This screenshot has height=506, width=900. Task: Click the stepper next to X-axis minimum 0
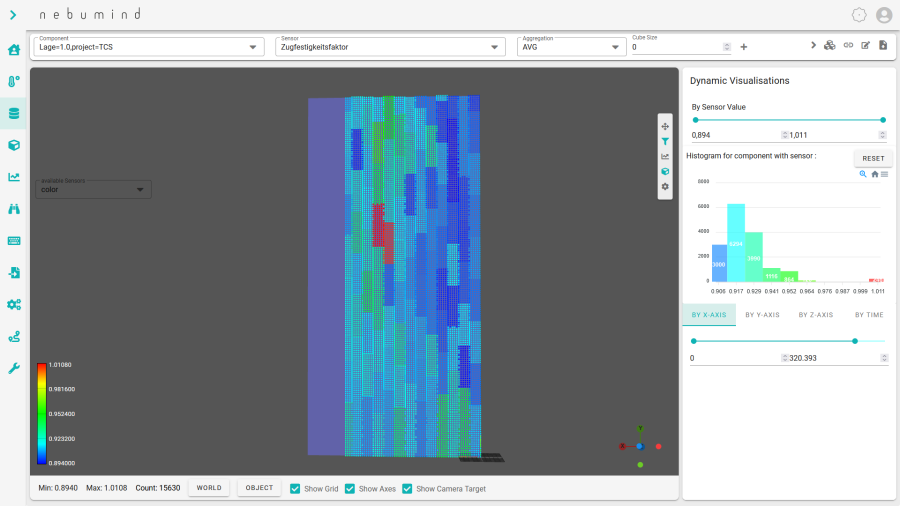pyautogui.click(x=785, y=358)
